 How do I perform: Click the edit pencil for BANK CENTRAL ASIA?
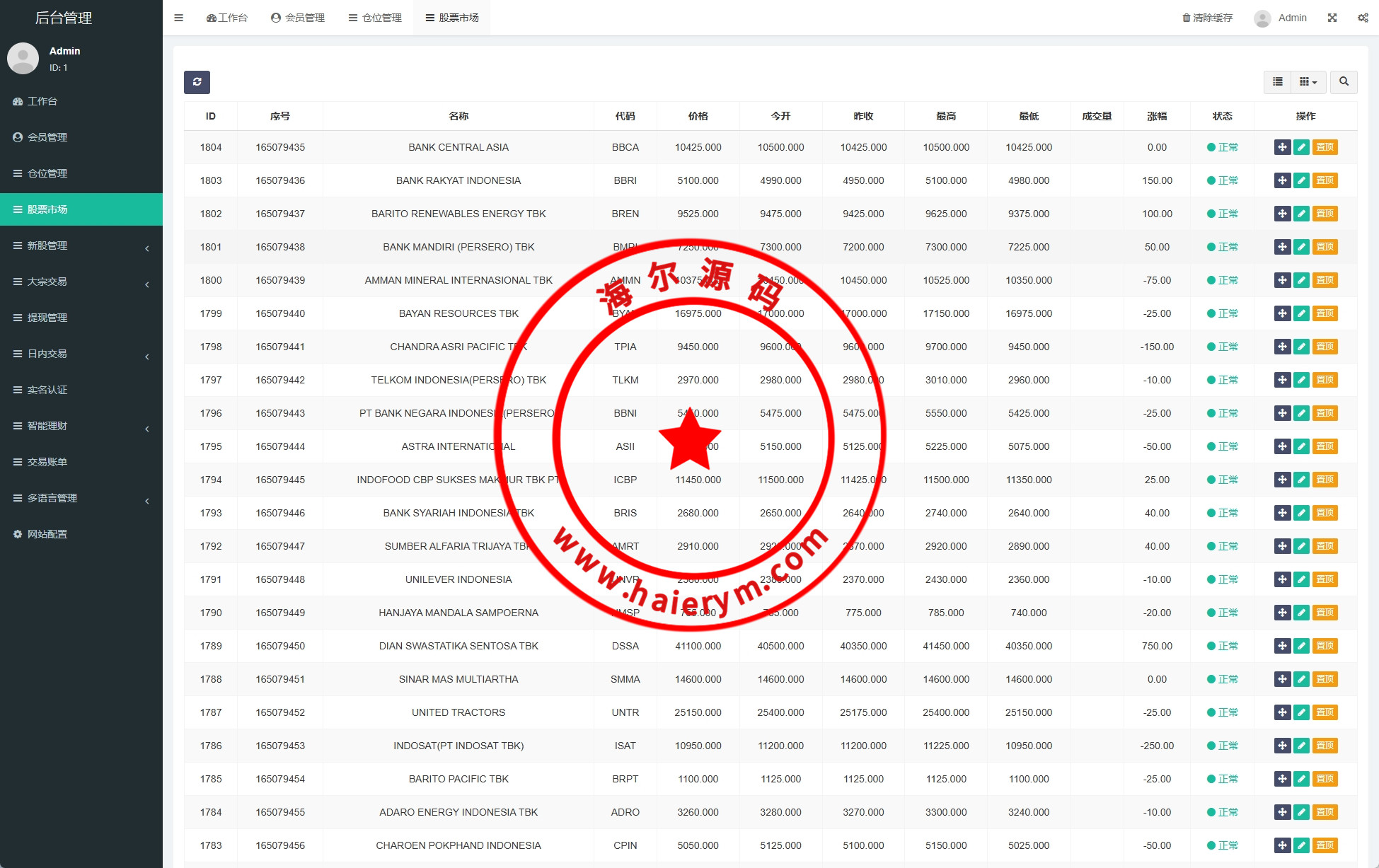click(1301, 147)
